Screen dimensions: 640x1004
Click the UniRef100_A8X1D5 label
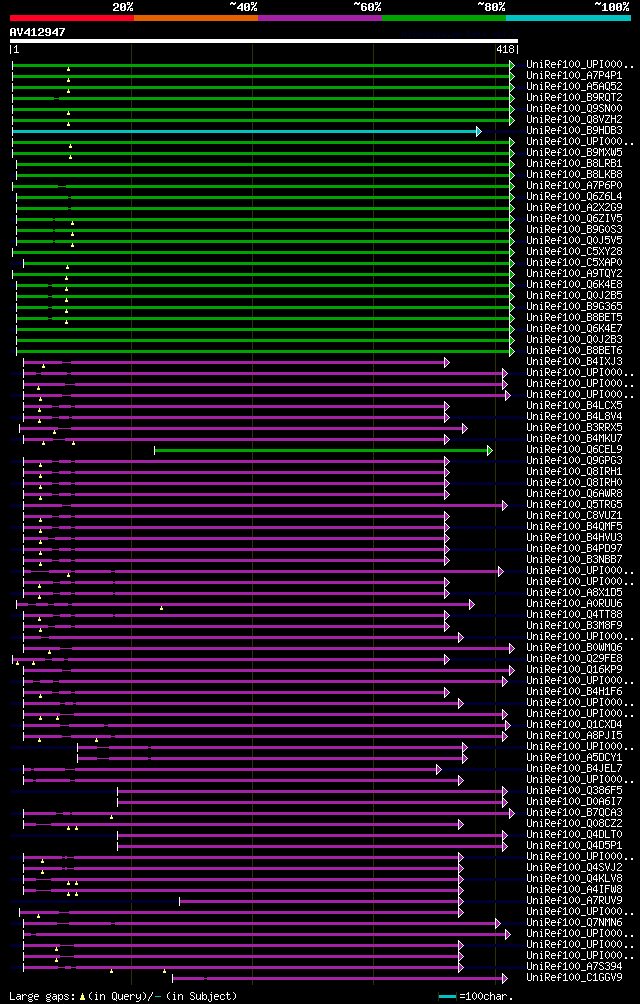[x=574, y=592]
